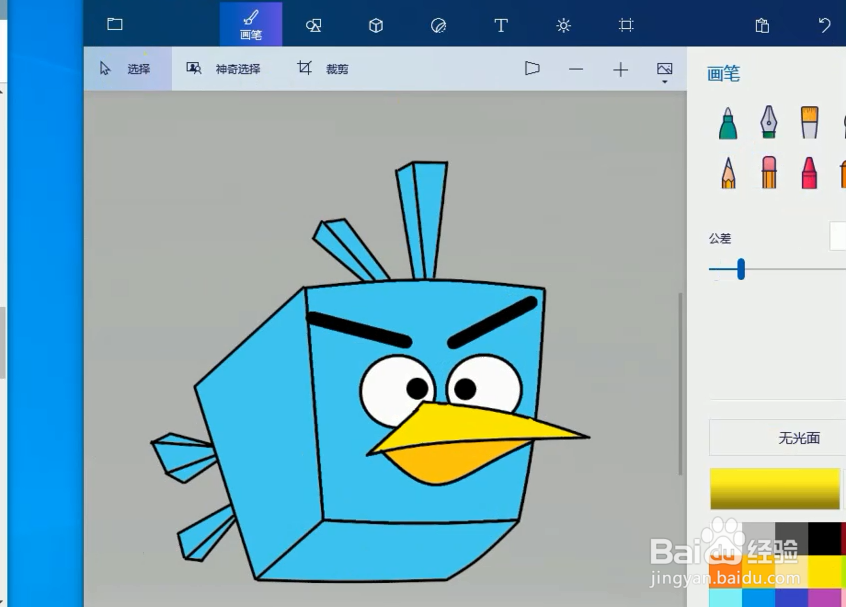Viewport: 846px width, 607px height.
Task: Open the Menu via the folder icon
Action: click(x=115, y=24)
